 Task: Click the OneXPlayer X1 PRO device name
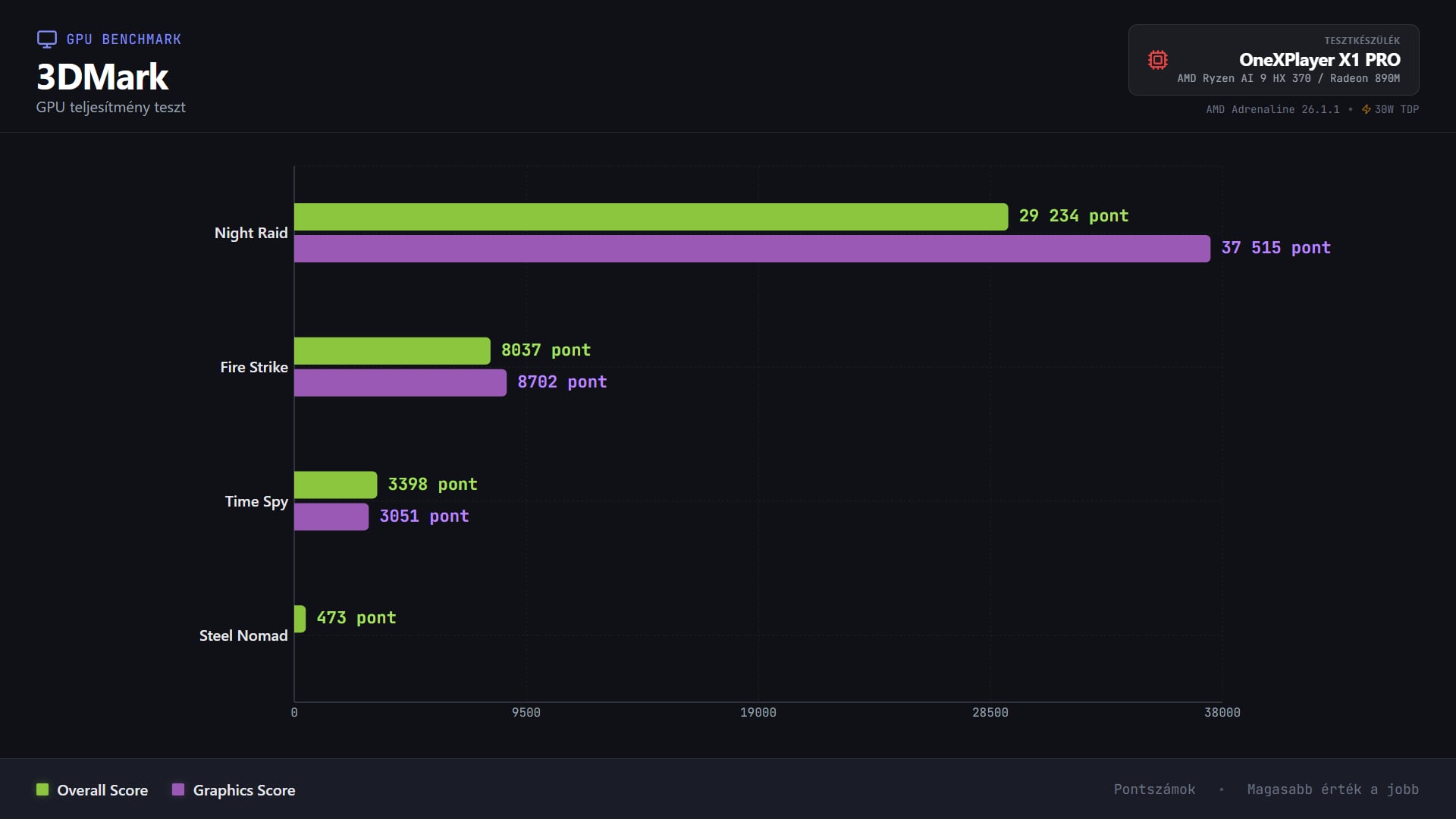coord(1319,59)
